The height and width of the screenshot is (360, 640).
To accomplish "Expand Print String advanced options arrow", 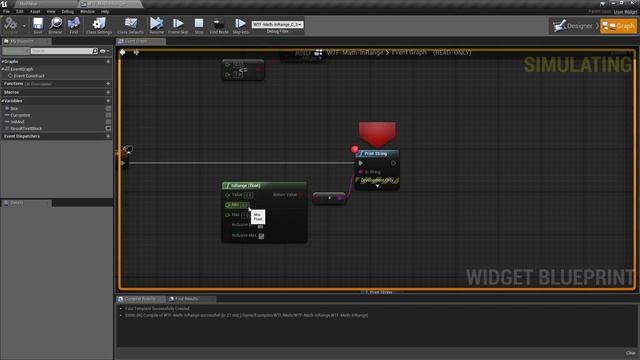I will point(378,186).
